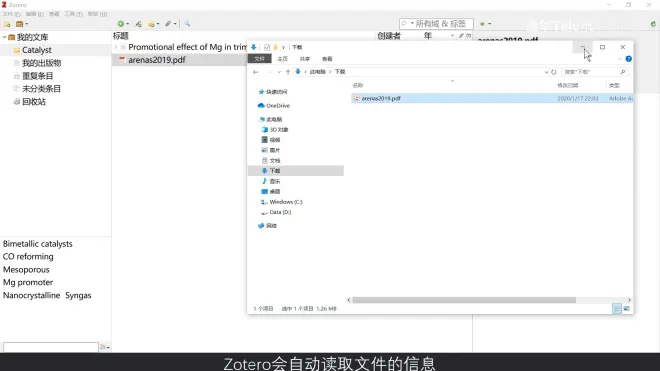Click the green New Item plus button
The image size is (660, 371).
coord(122,24)
